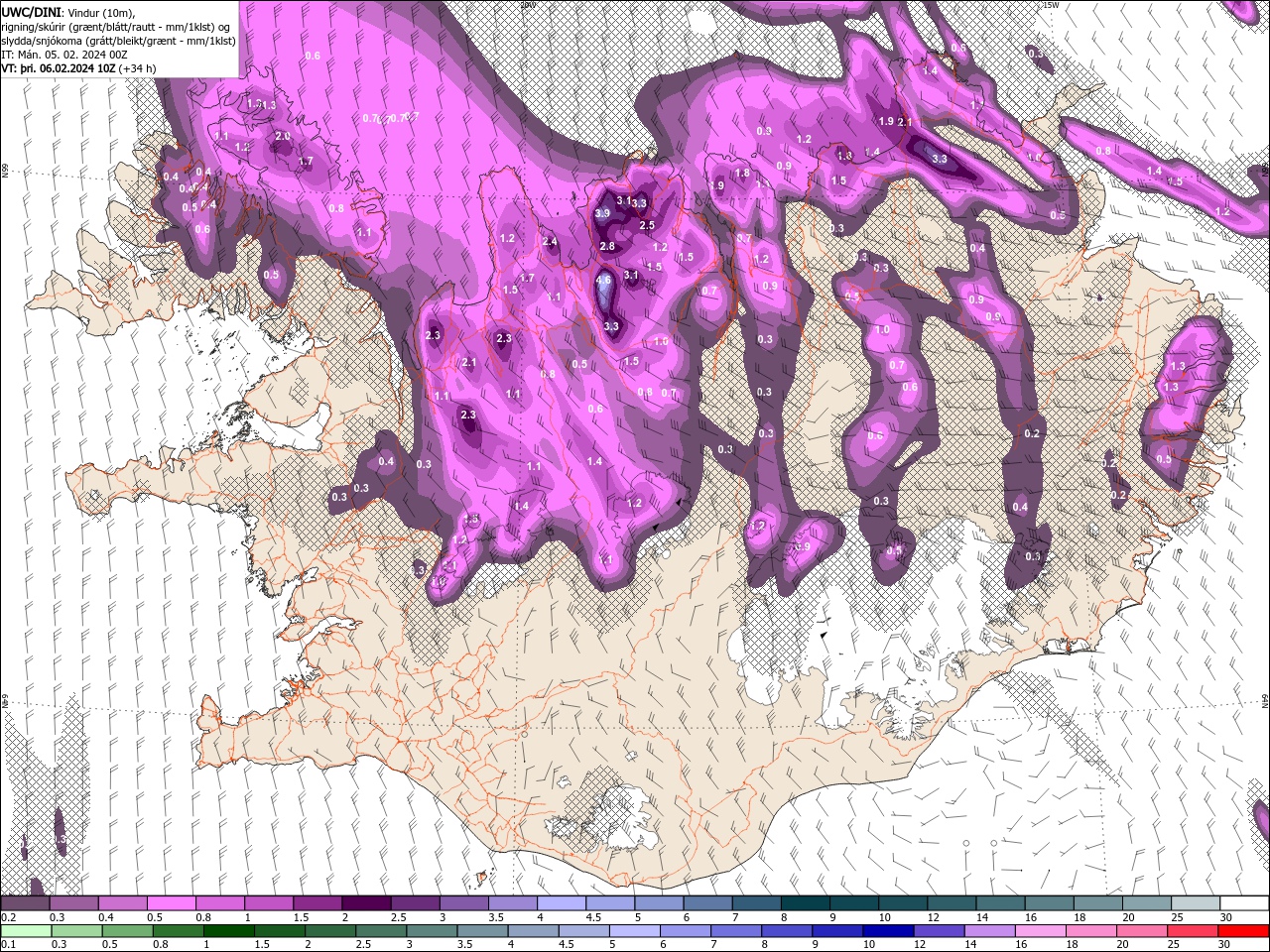Image resolution: width=1270 pixels, height=952 pixels.
Task: Select the light pink swatch labeled 16 in bottom legend
Action: (1040, 931)
